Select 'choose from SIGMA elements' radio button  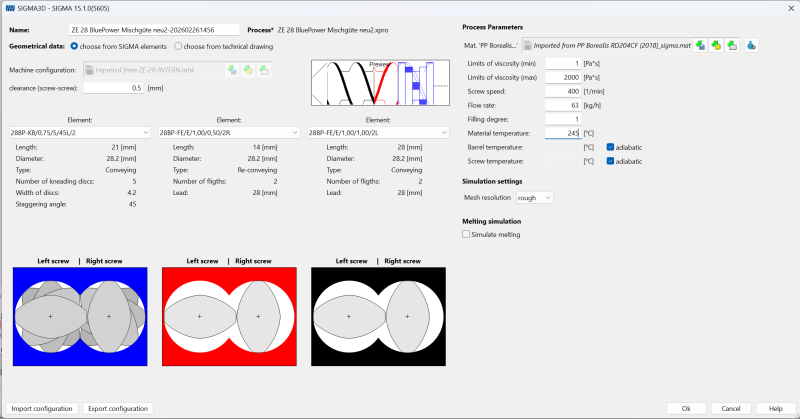74,46
